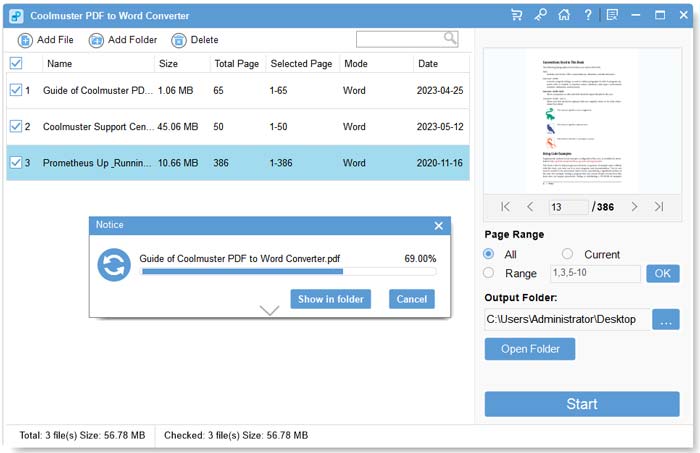Image resolution: width=700 pixels, height=453 pixels.
Task: Click the Open Folder button
Action: point(530,349)
